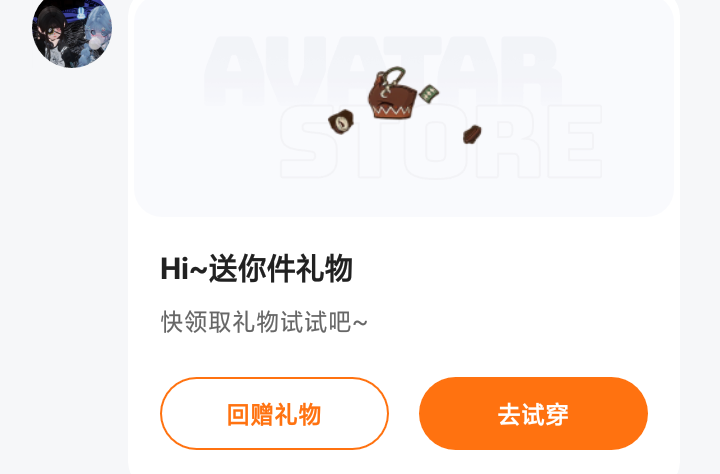Open the gift preview panel
The image size is (720, 474).
point(404,108)
